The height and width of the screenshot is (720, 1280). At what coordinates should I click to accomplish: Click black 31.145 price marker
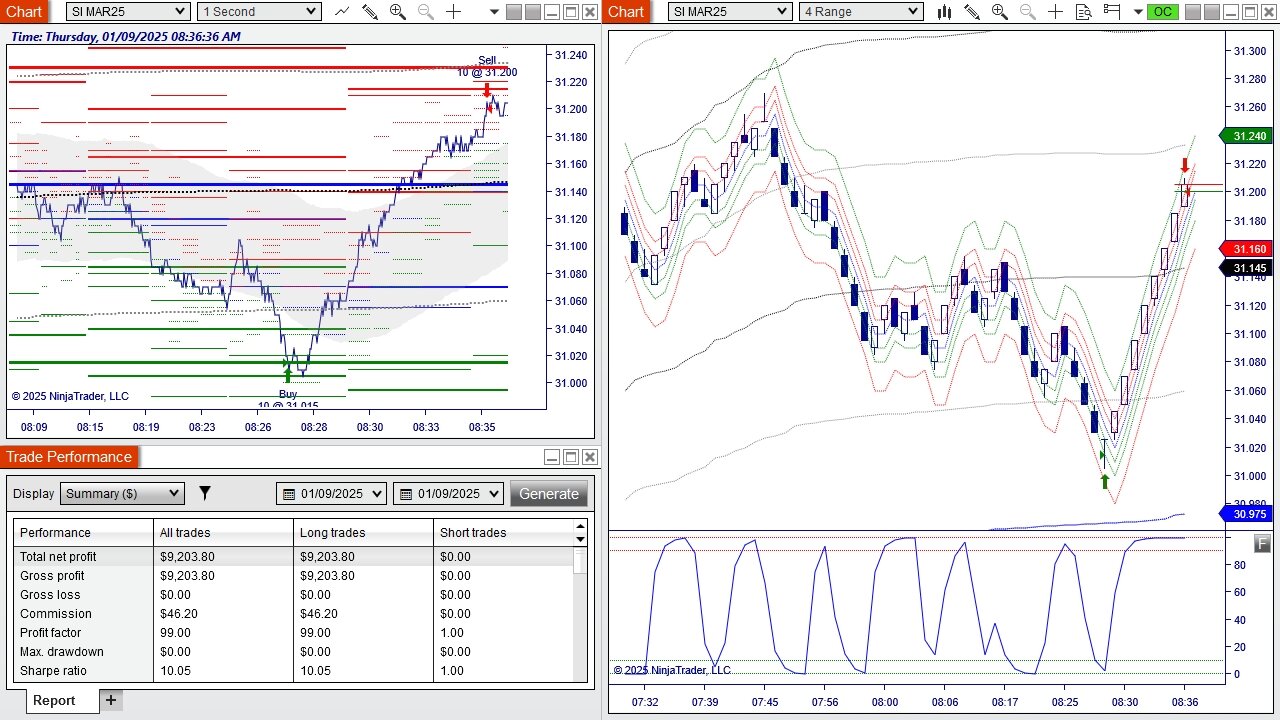click(1246, 268)
